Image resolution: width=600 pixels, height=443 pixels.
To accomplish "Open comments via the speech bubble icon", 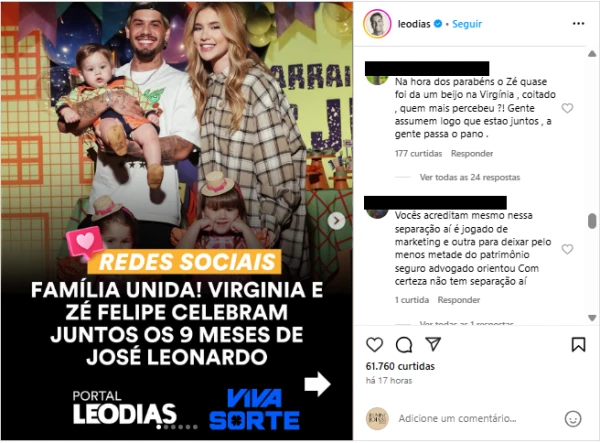I will tap(404, 345).
